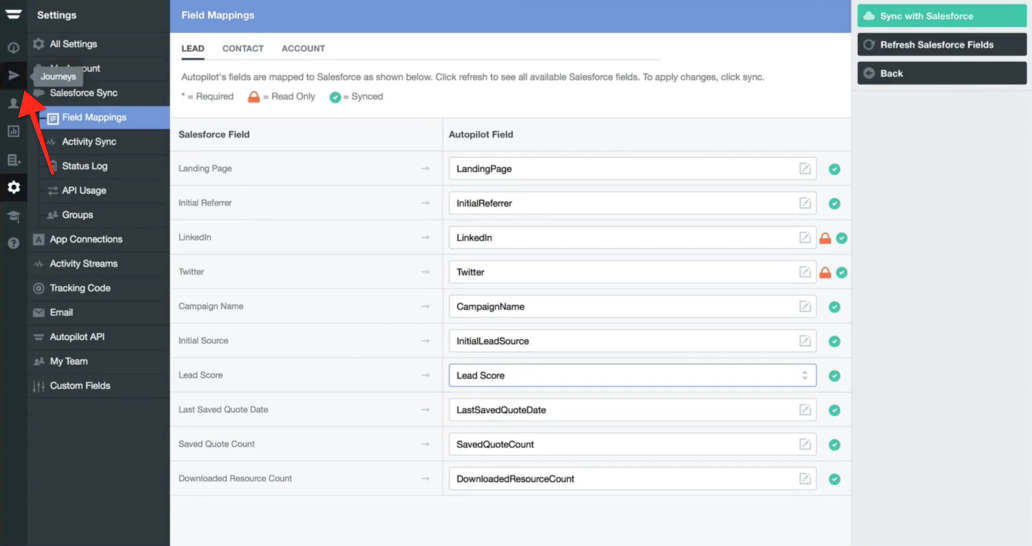
Task: Click the edit icon in DownloadedResourceCount field
Action: [805, 479]
